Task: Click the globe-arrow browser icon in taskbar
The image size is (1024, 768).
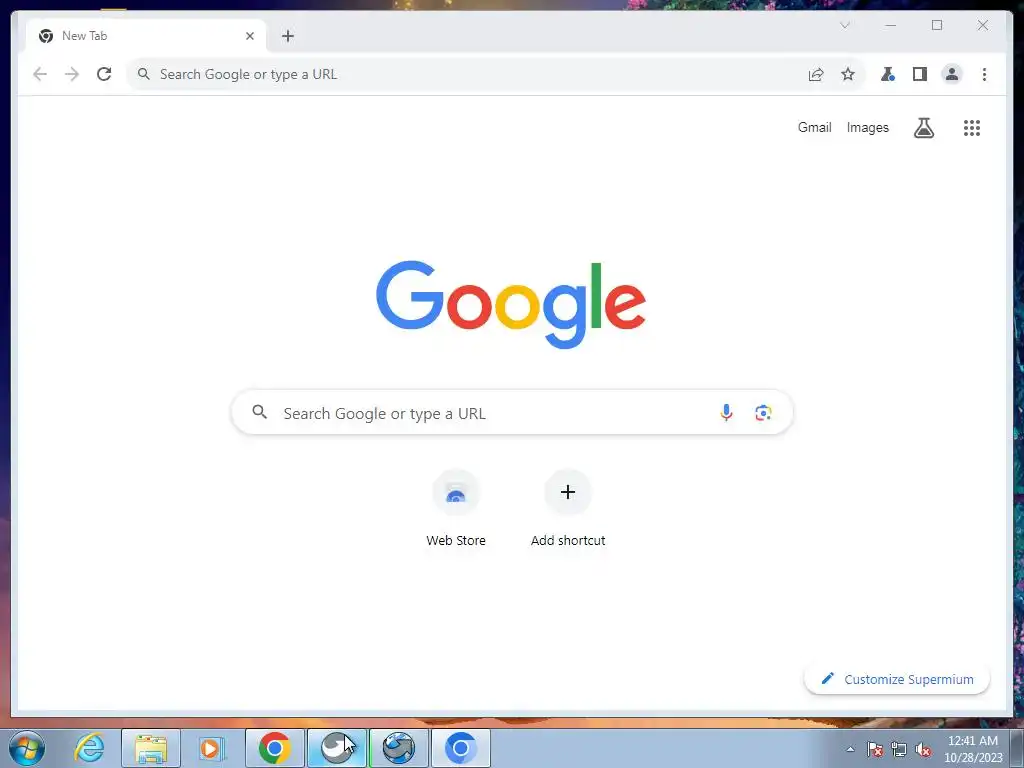Action: [398, 748]
